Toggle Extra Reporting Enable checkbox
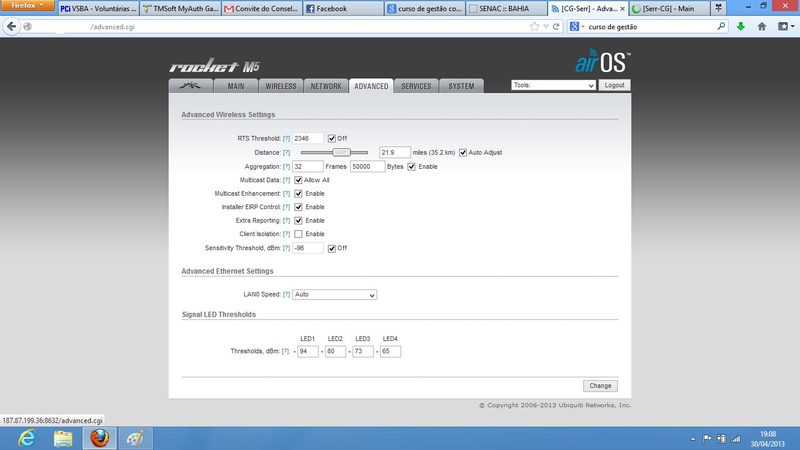Screen dimensions: 800x450 coord(298,220)
